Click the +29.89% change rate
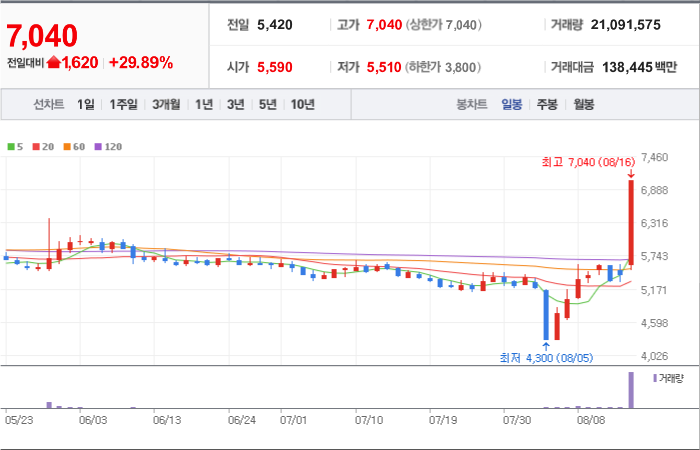 [x=141, y=62]
